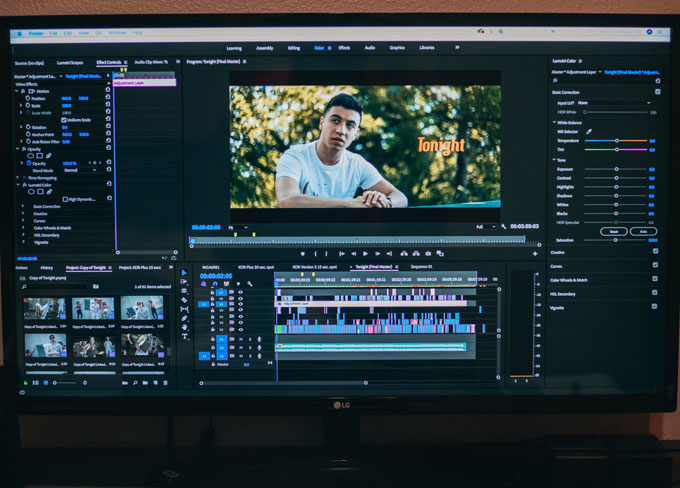Click the Go to In point button
This screenshot has height=488, width=680.
click(342, 254)
